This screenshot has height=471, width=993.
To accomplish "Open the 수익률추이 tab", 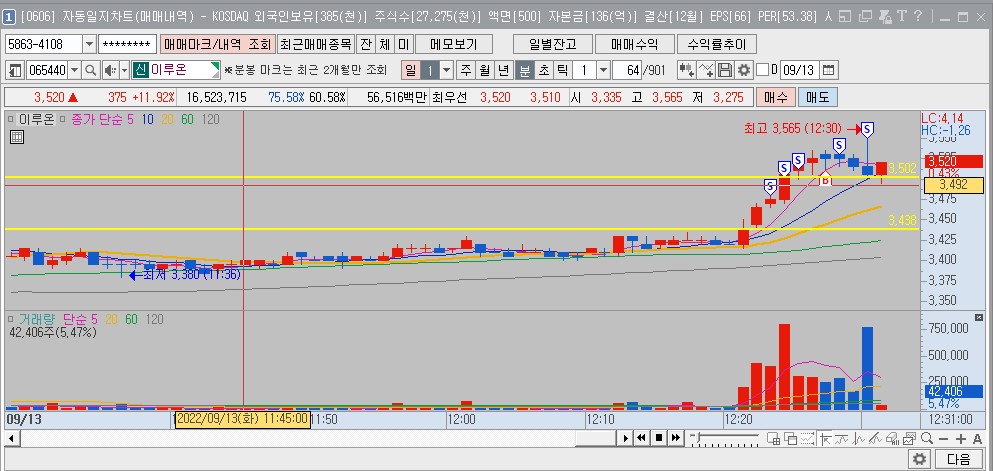I will 716,44.
